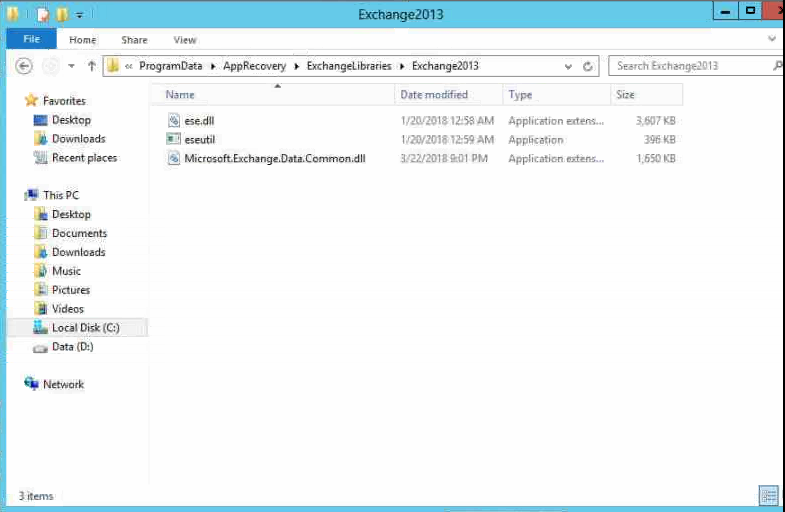This screenshot has height=512, width=785.
Task: Select the eseutil file name
Action: (x=199, y=140)
